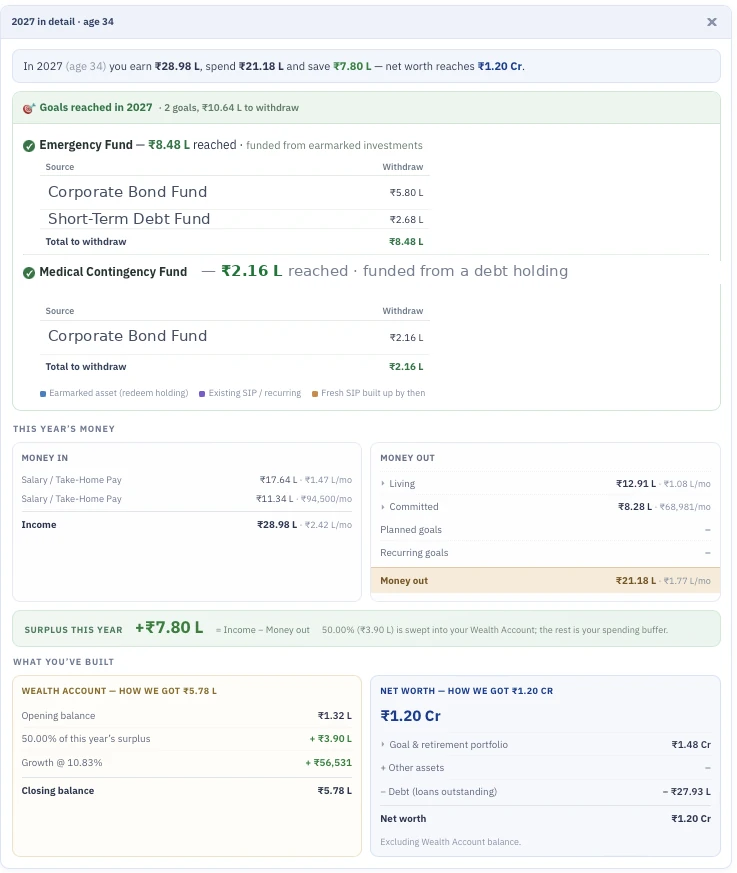The image size is (737, 873).
Task: Click salary row showing ₹17.64 L
Action: pos(186,479)
